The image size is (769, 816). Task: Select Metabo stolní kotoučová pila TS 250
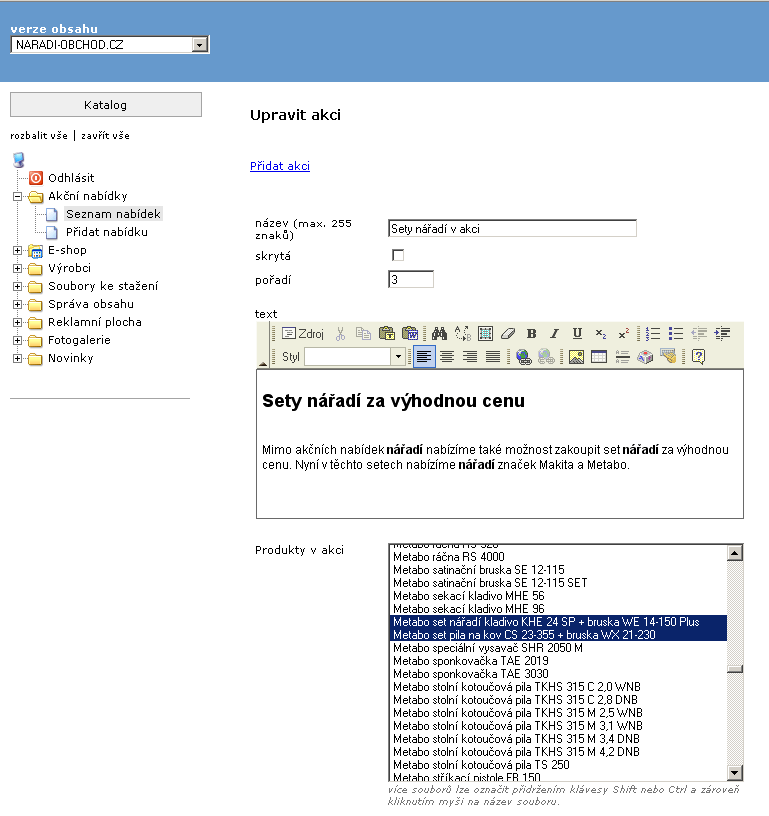pos(558,765)
